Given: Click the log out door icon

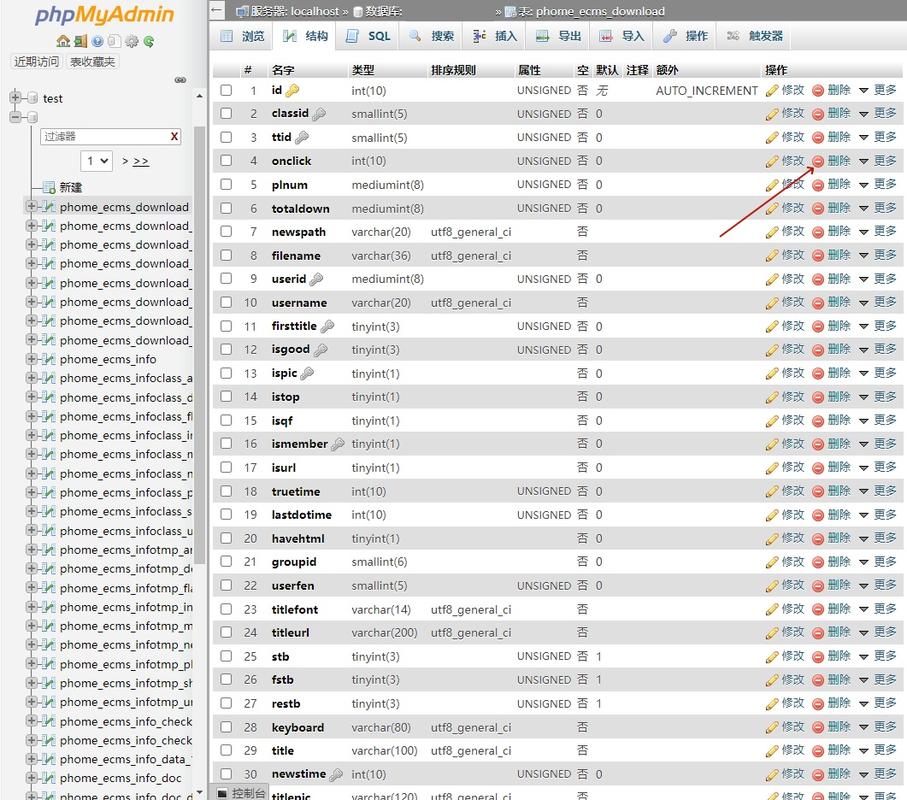Looking at the screenshot, I should point(79,42).
